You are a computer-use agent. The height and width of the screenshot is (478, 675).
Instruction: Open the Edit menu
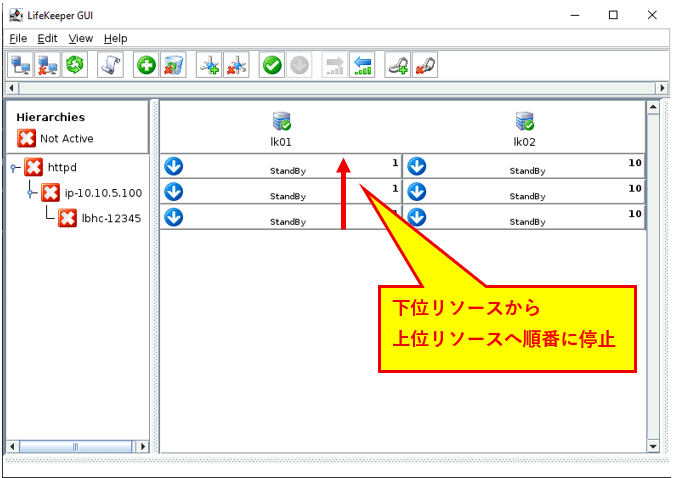(47, 39)
